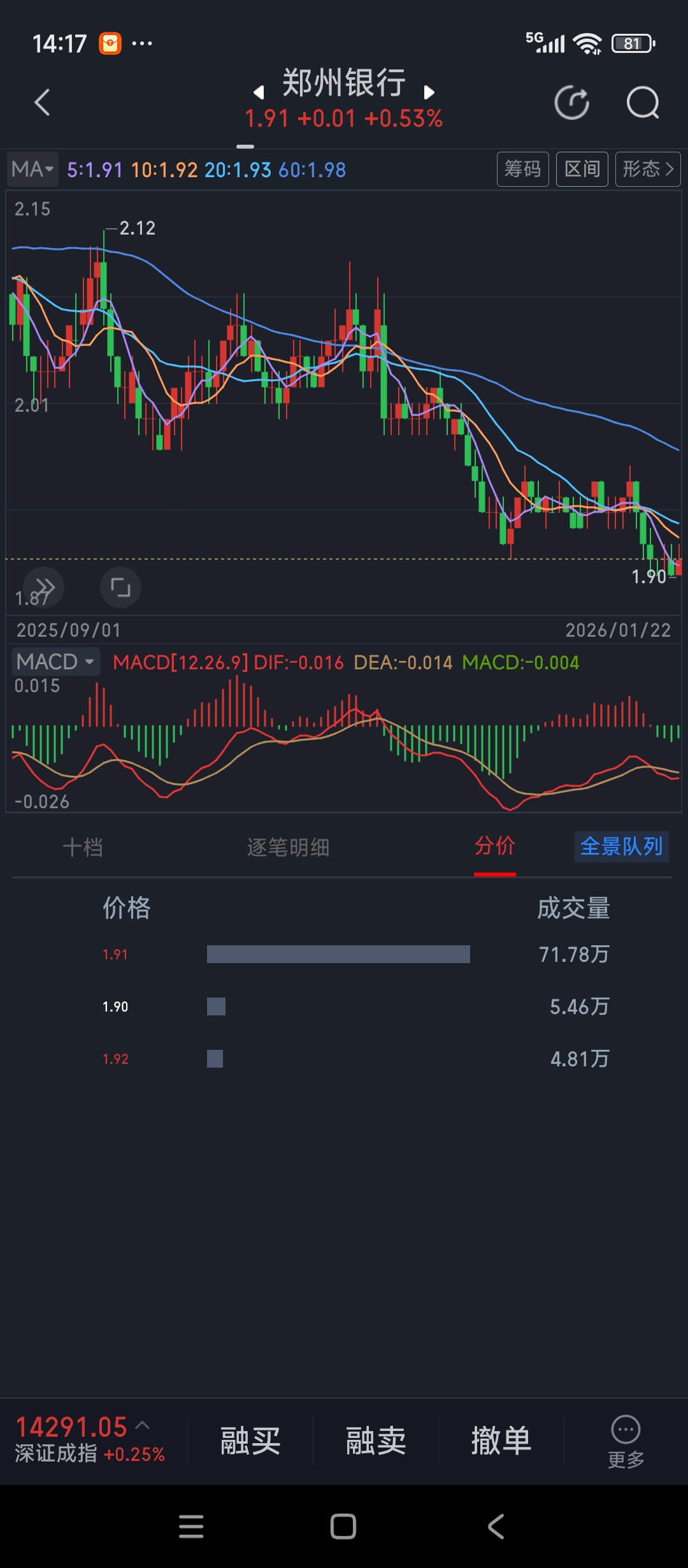This screenshot has width=688, height=1568.
Task: Tap the 区间 range statistics button
Action: 582,169
